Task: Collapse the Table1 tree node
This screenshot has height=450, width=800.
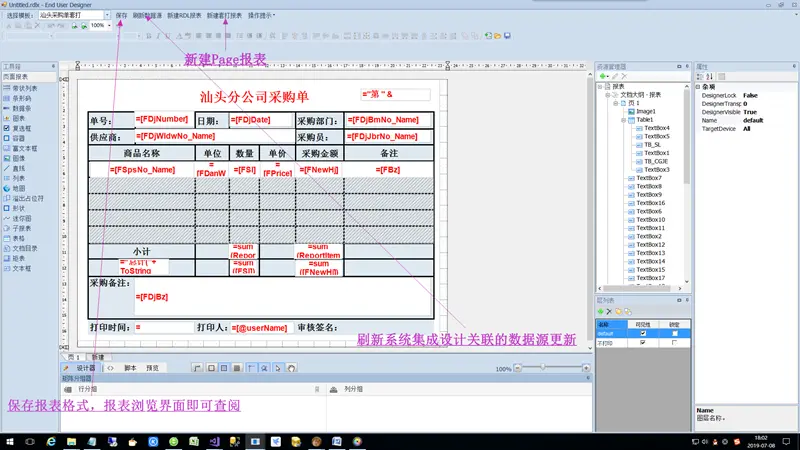Action: click(623, 120)
